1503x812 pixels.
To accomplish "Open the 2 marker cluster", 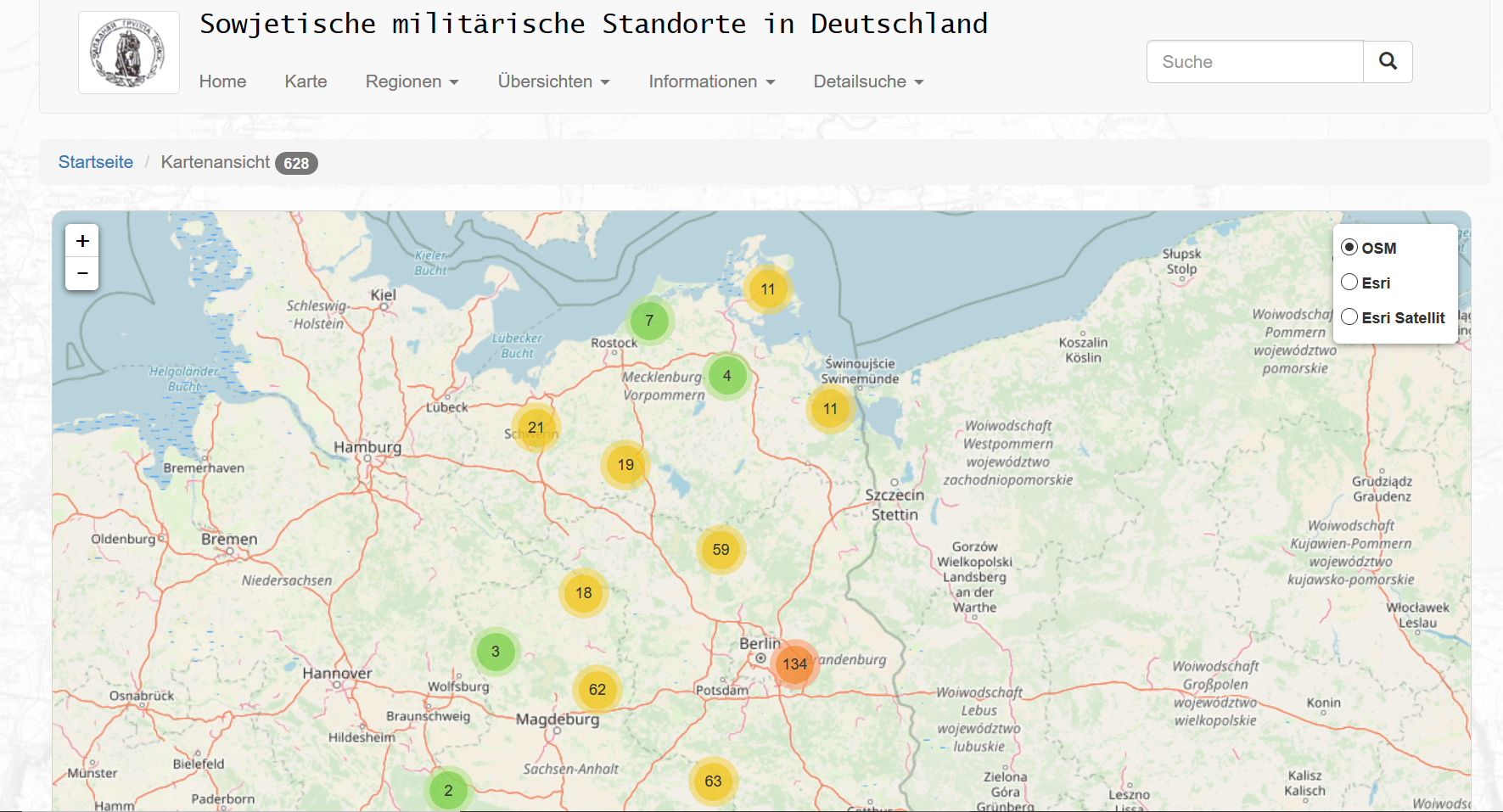I will pyautogui.click(x=448, y=791).
